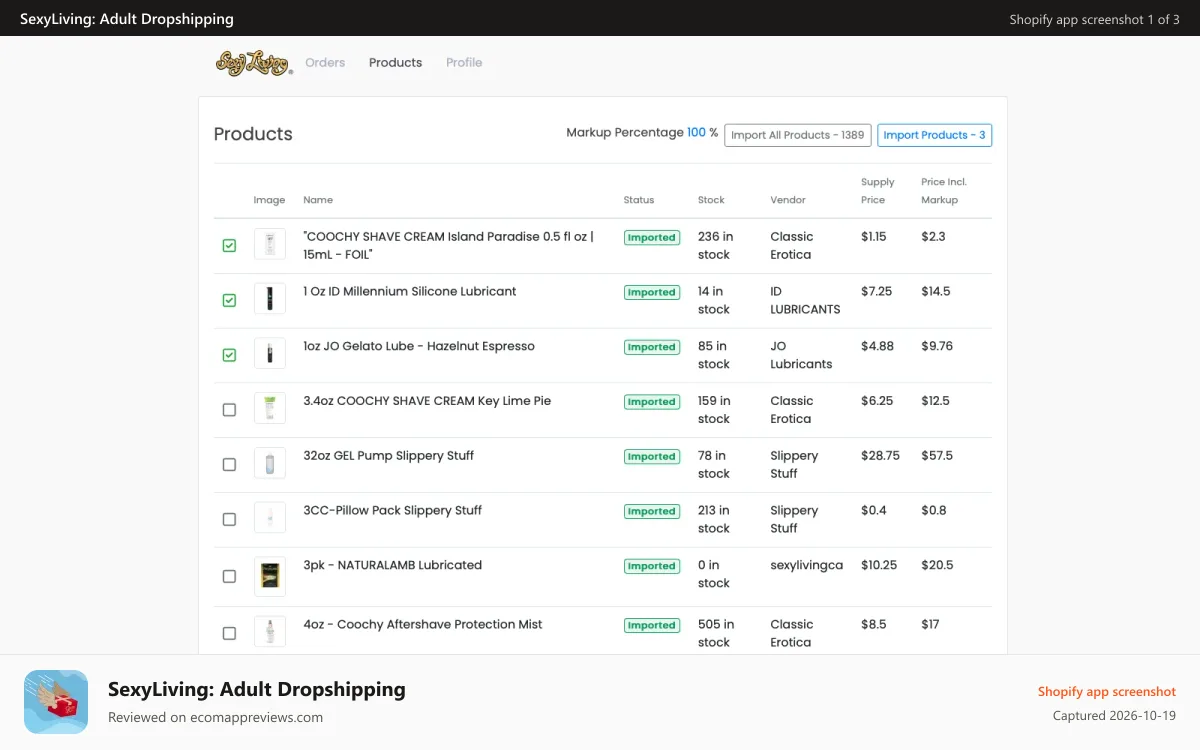This screenshot has width=1200, height=750.
Task: Click Import Products - 3 button
Action: pyautogui.click(x=934, y=135)
